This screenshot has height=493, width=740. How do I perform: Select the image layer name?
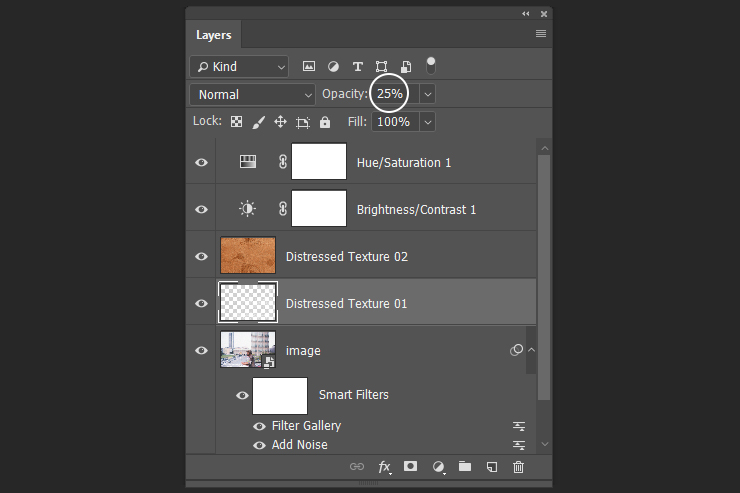point(303,351)
